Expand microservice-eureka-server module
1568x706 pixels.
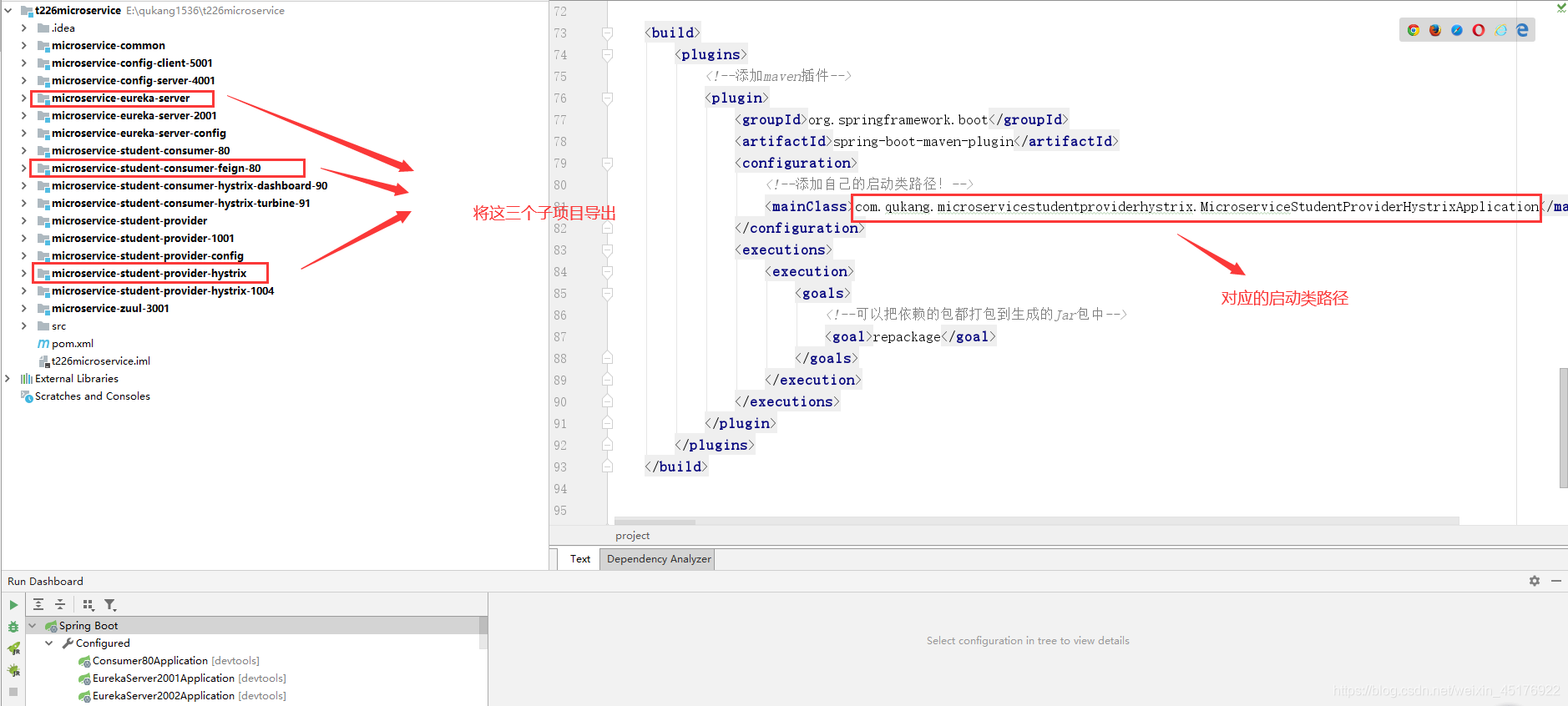pyautogui.click(x=23, y=98)
